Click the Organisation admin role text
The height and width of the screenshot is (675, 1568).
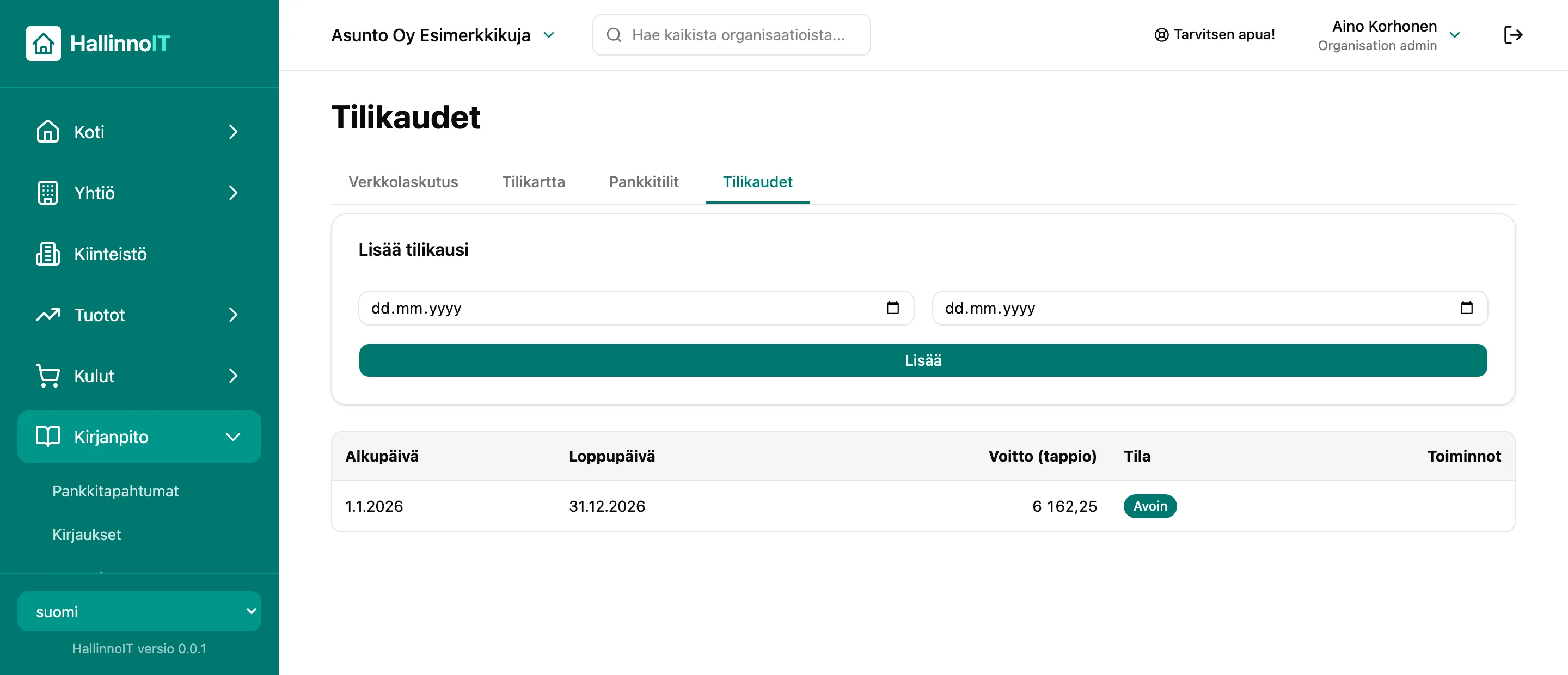[x=1377, y=46]
